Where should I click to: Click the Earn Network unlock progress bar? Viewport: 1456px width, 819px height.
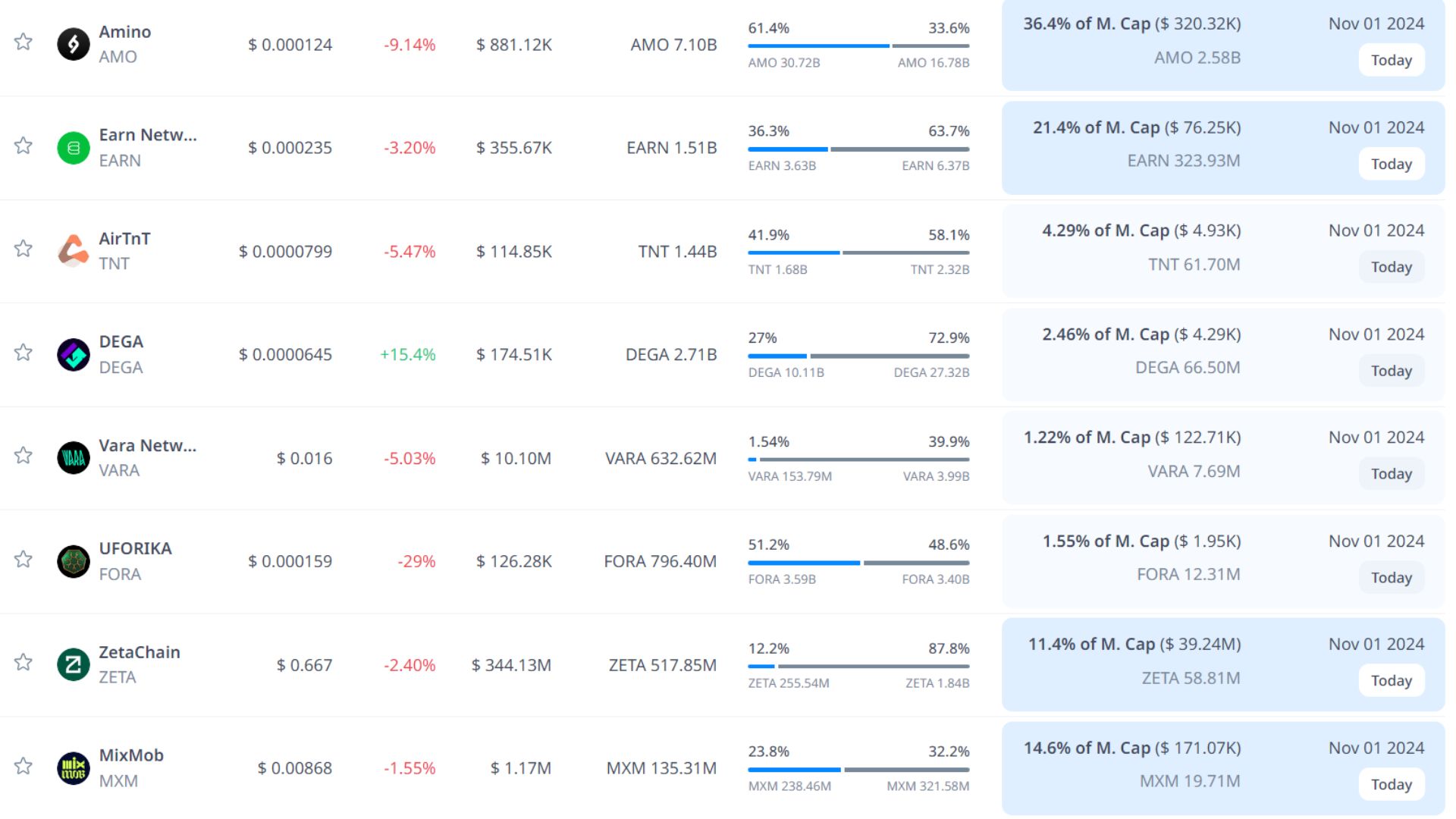pos(858,149)
